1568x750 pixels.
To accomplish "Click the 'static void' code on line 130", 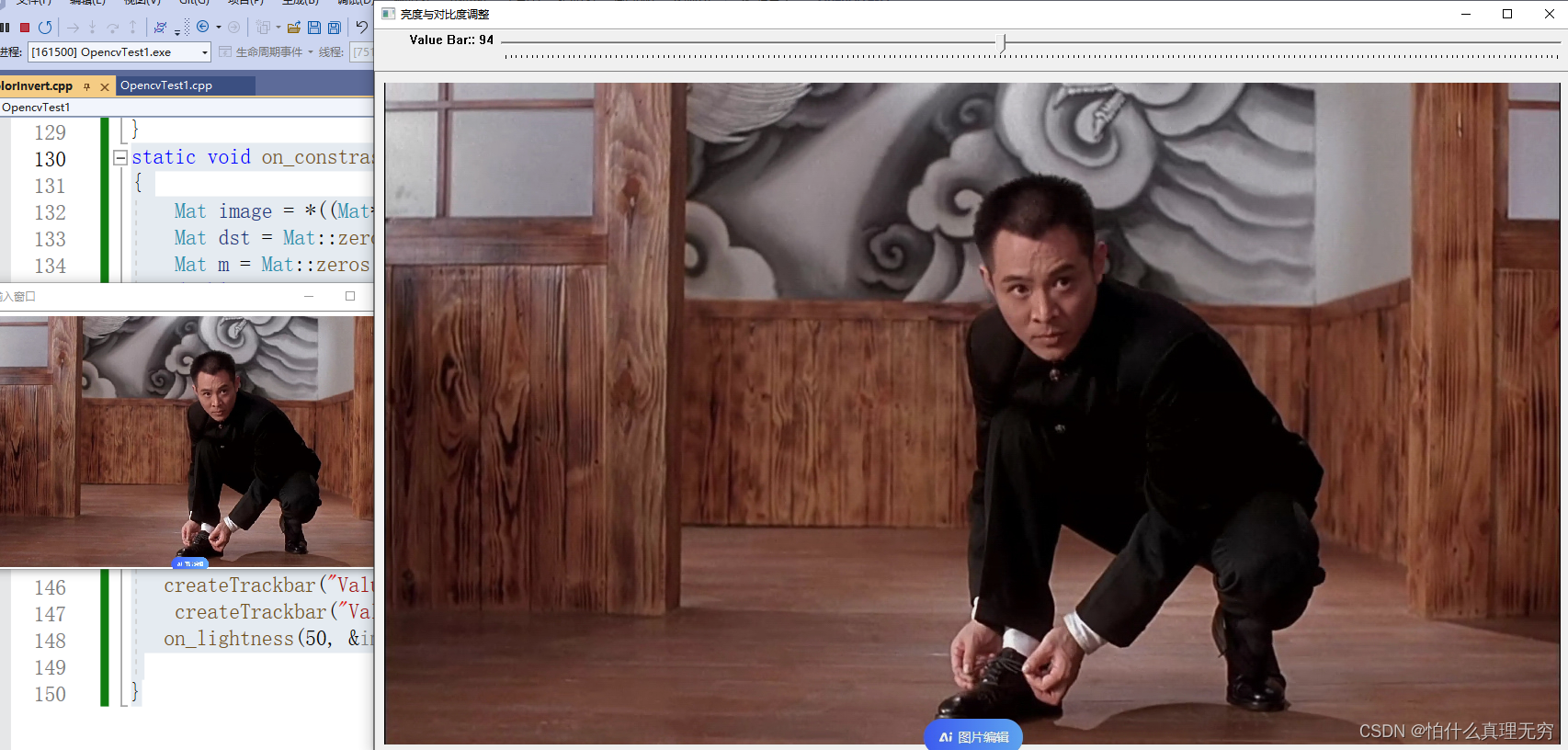I will pos(191,157).
